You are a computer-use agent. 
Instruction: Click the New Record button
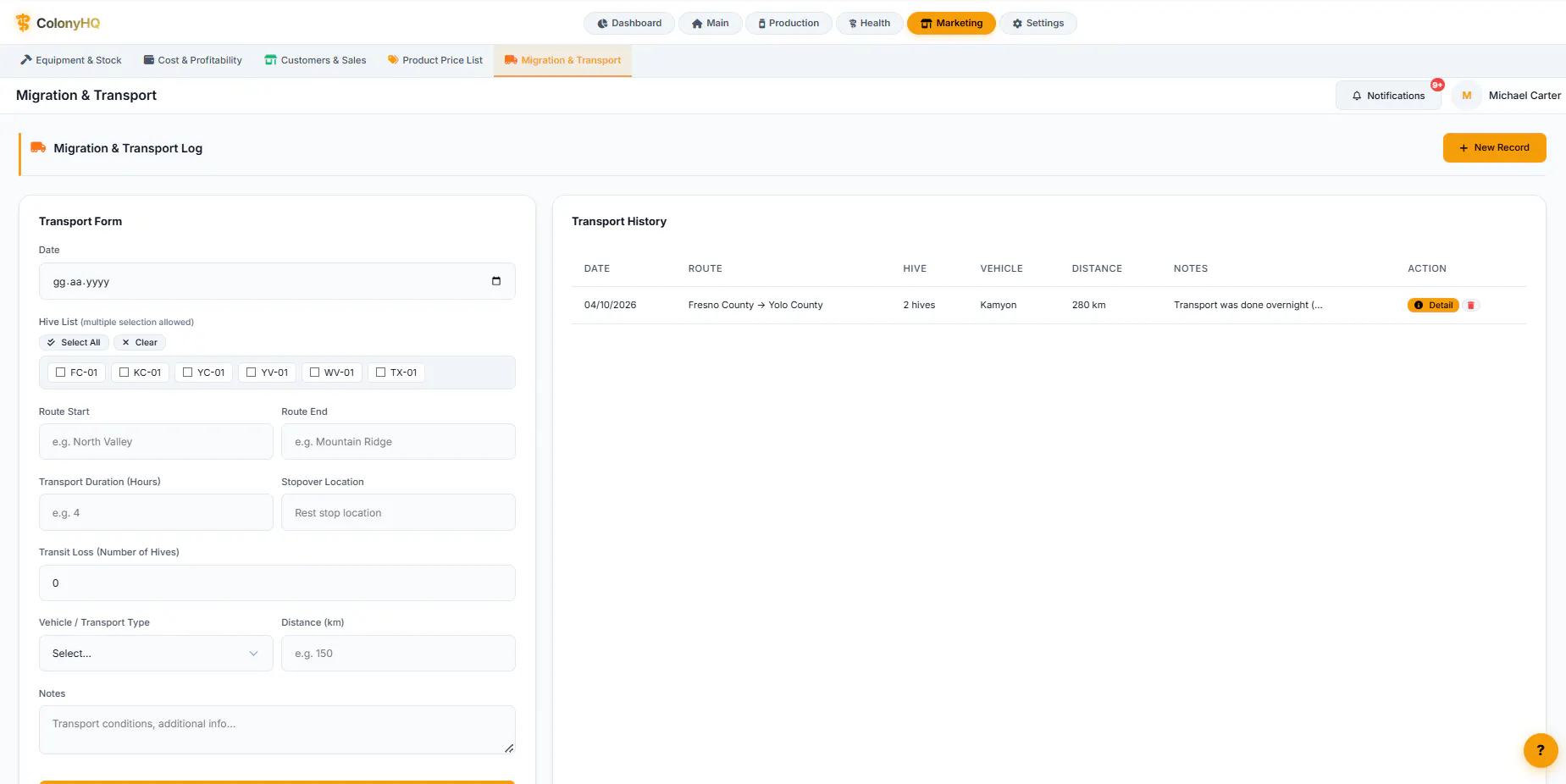pos(1494,147)
